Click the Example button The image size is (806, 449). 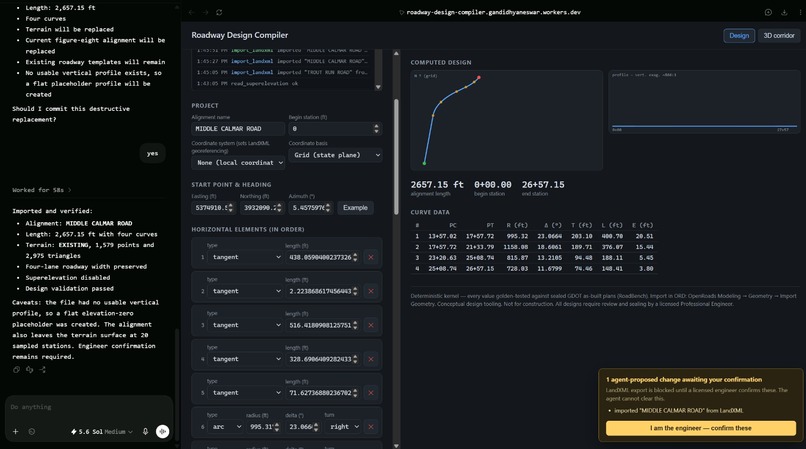tap(355, 208)
